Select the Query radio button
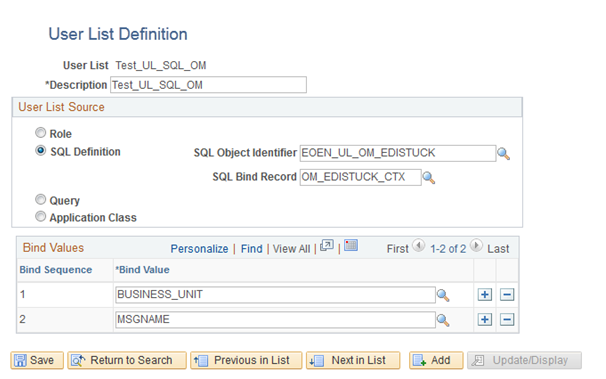 [x=40, y=199]
